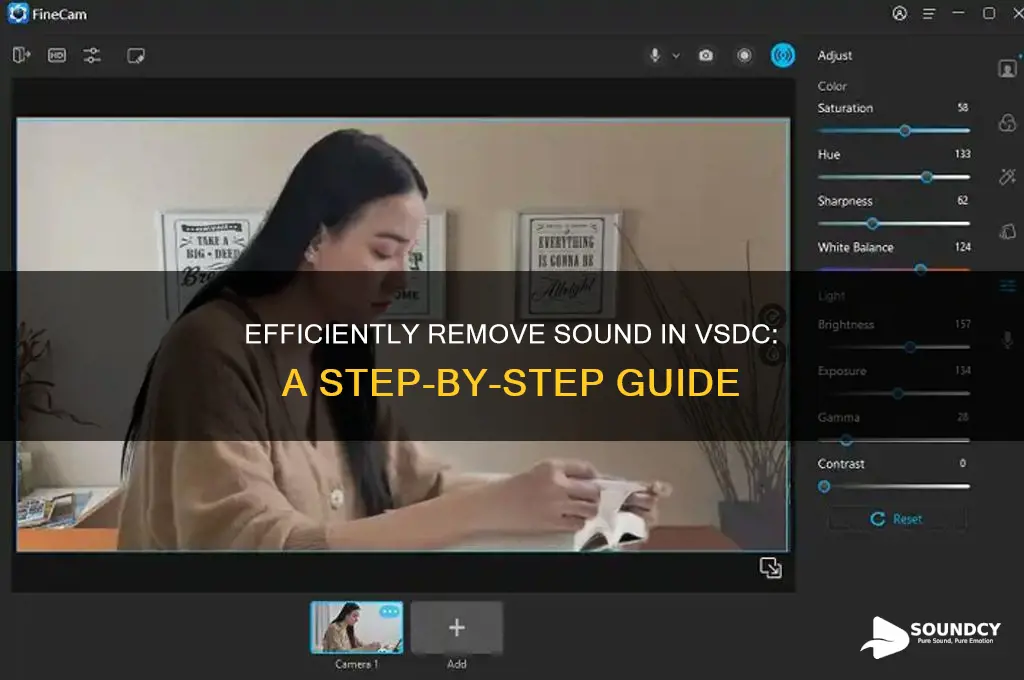Viewport: 1024px width, 680px height.
Task: Adjust the Saturation slider
Action: pyautogui.click(x=893, y=131)
